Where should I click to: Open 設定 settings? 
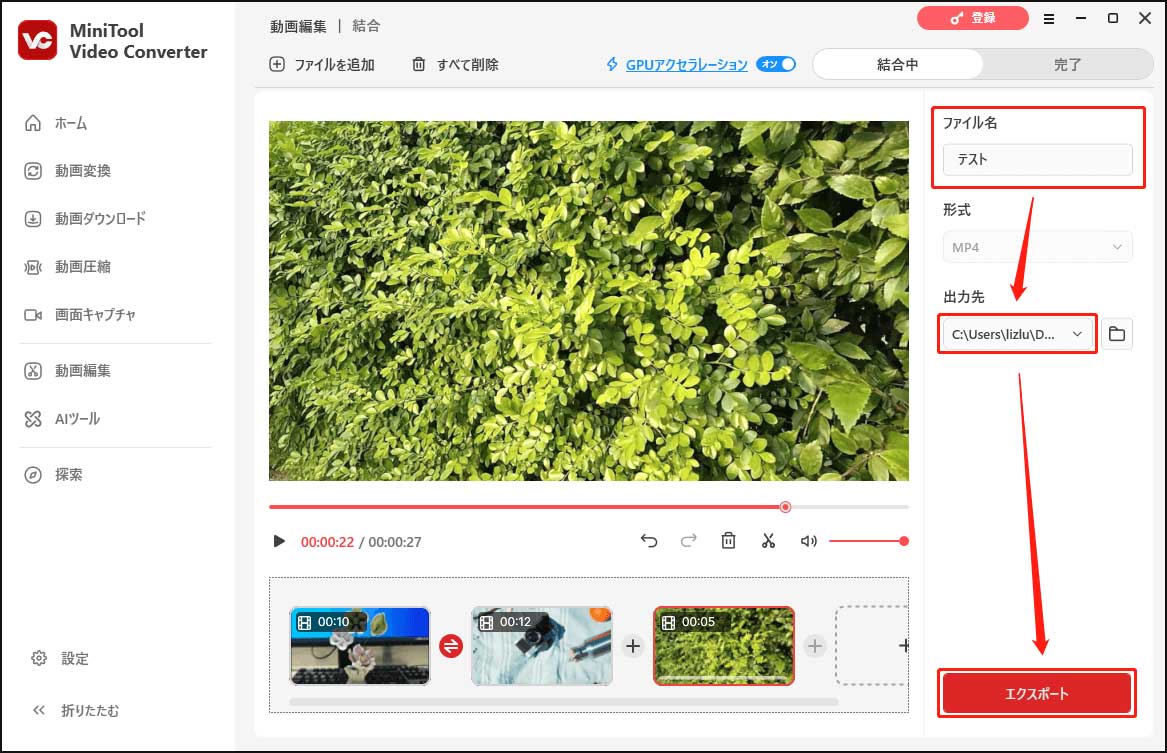[60, 659]
